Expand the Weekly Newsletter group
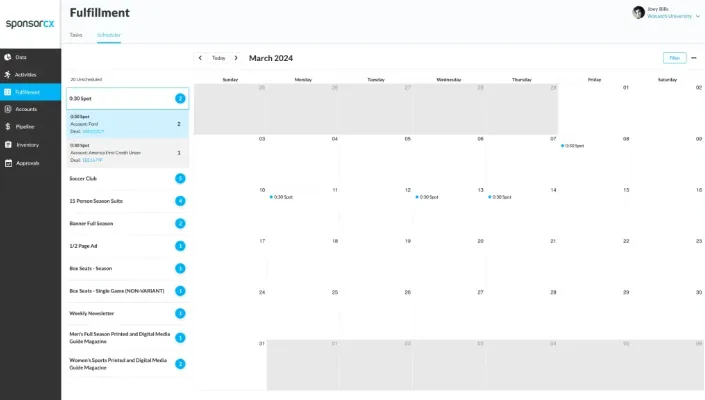The width and height of the screenshot is (705, 400). 128,313
